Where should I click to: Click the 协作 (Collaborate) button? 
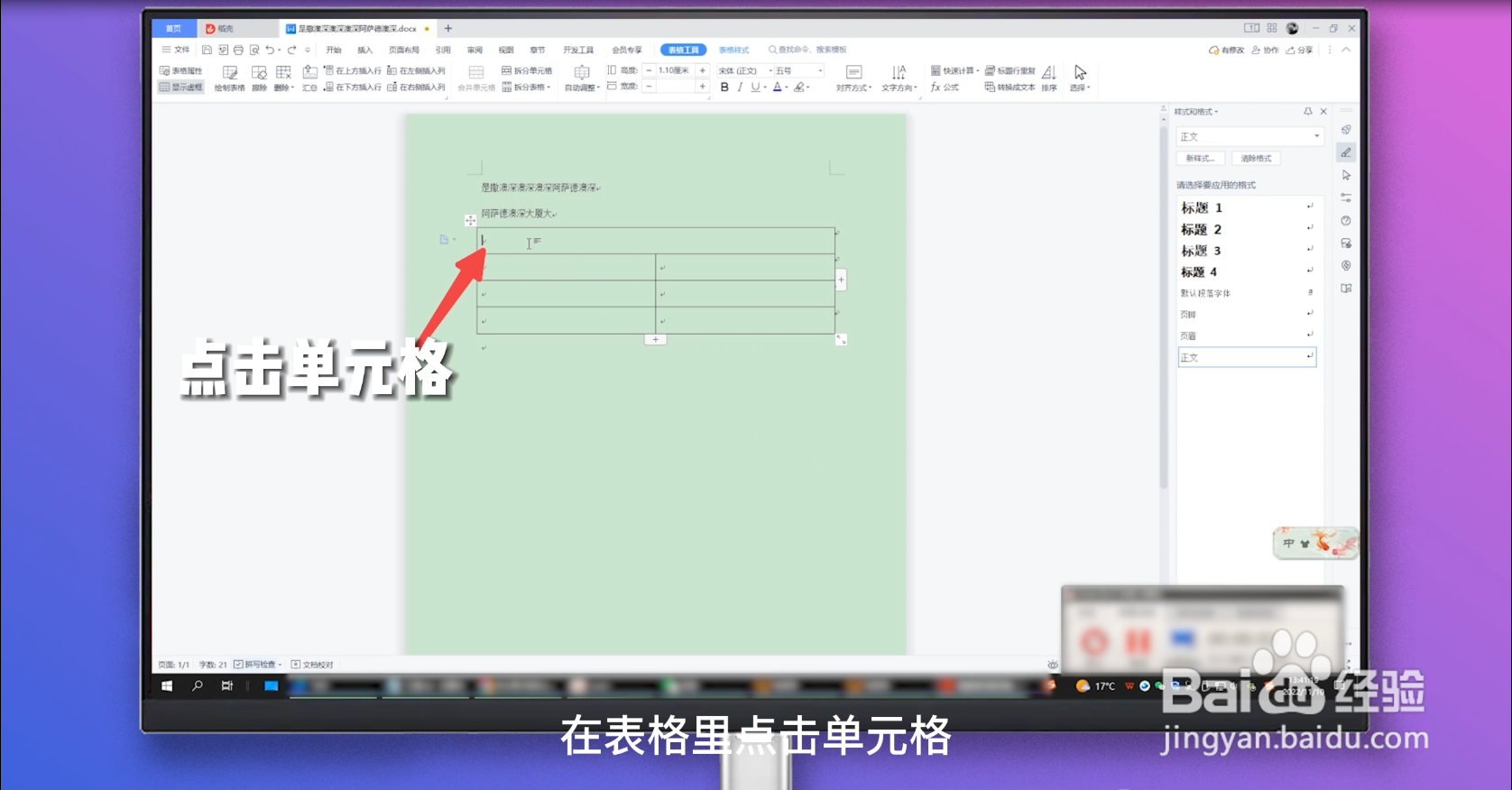point(1266,50)
